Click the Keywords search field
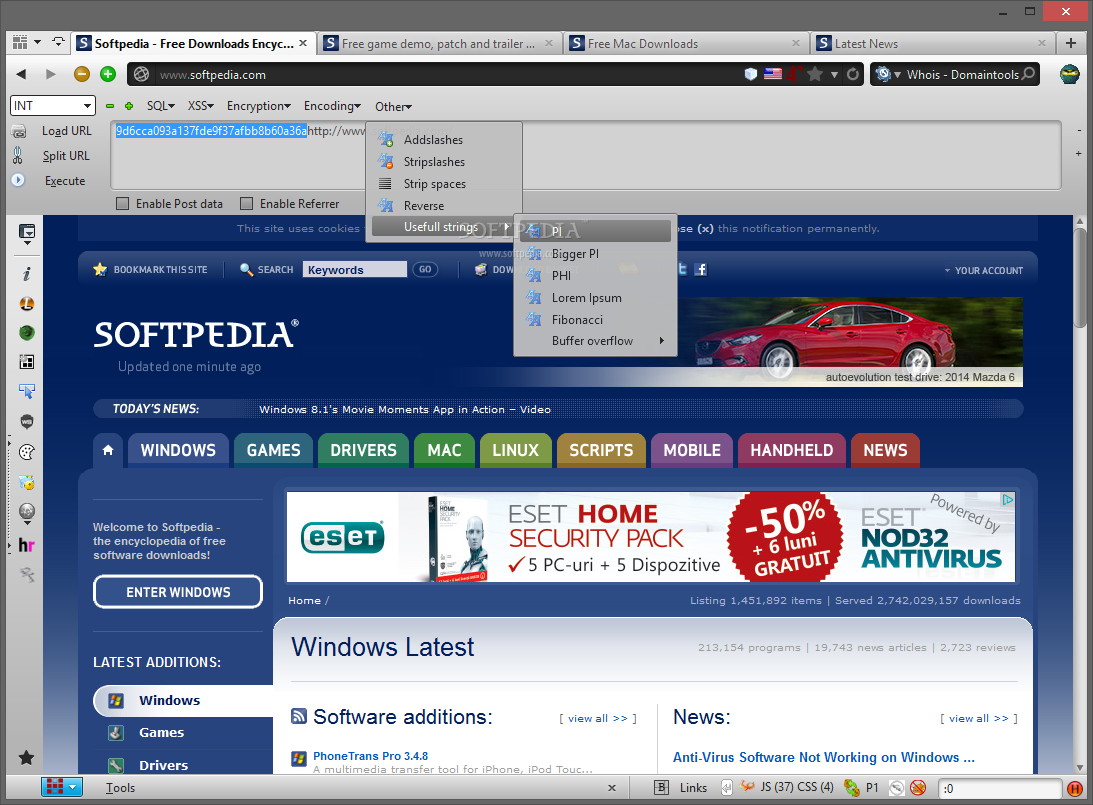Image resolution: width=1093 pixels, height=805 pixels. (354, 270)
